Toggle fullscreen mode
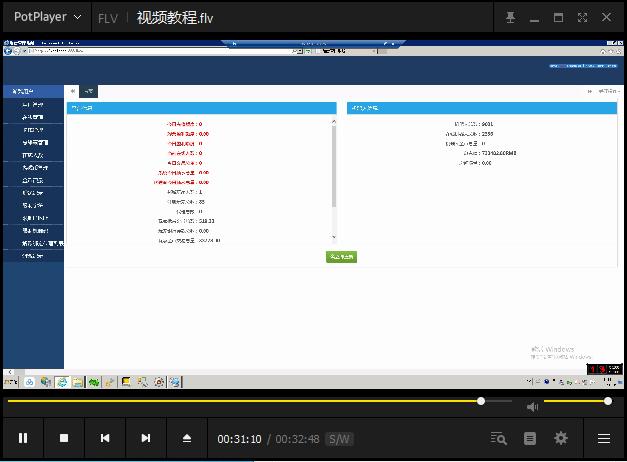The image size is (627, 462). [x=583, y=18]
